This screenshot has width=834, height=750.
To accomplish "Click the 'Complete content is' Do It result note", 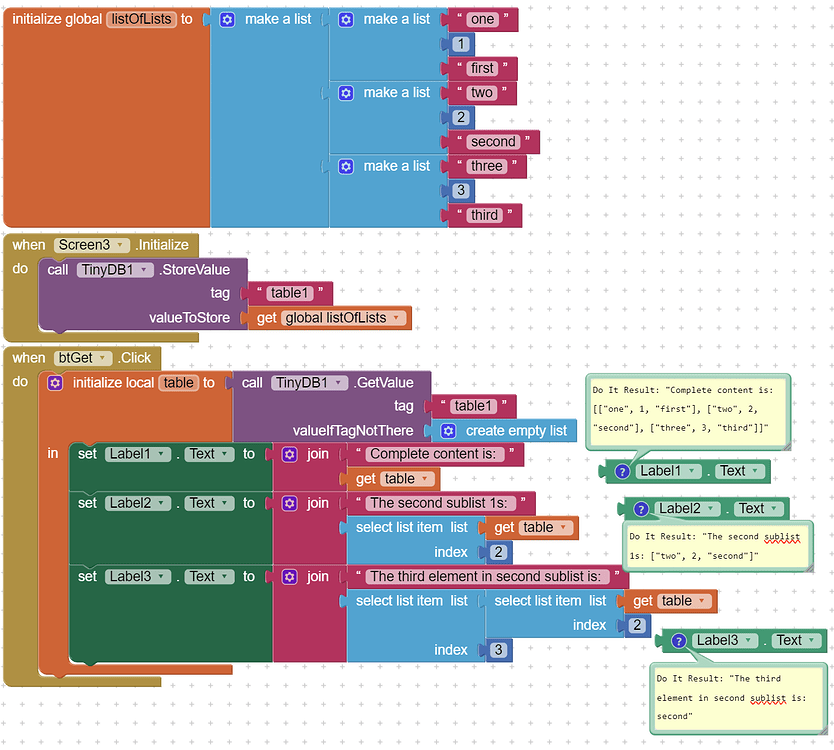I will tap(687, 412).
